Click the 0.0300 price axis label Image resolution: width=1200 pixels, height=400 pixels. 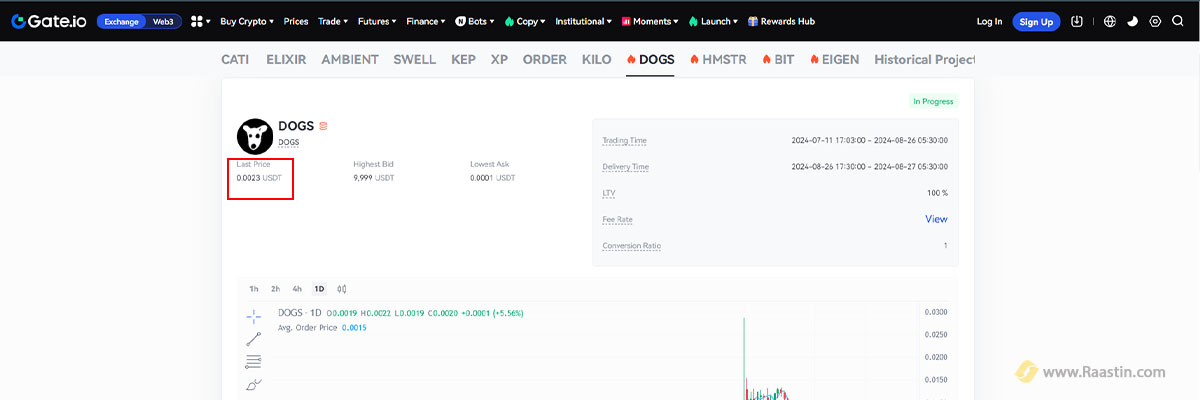[935, 313]
